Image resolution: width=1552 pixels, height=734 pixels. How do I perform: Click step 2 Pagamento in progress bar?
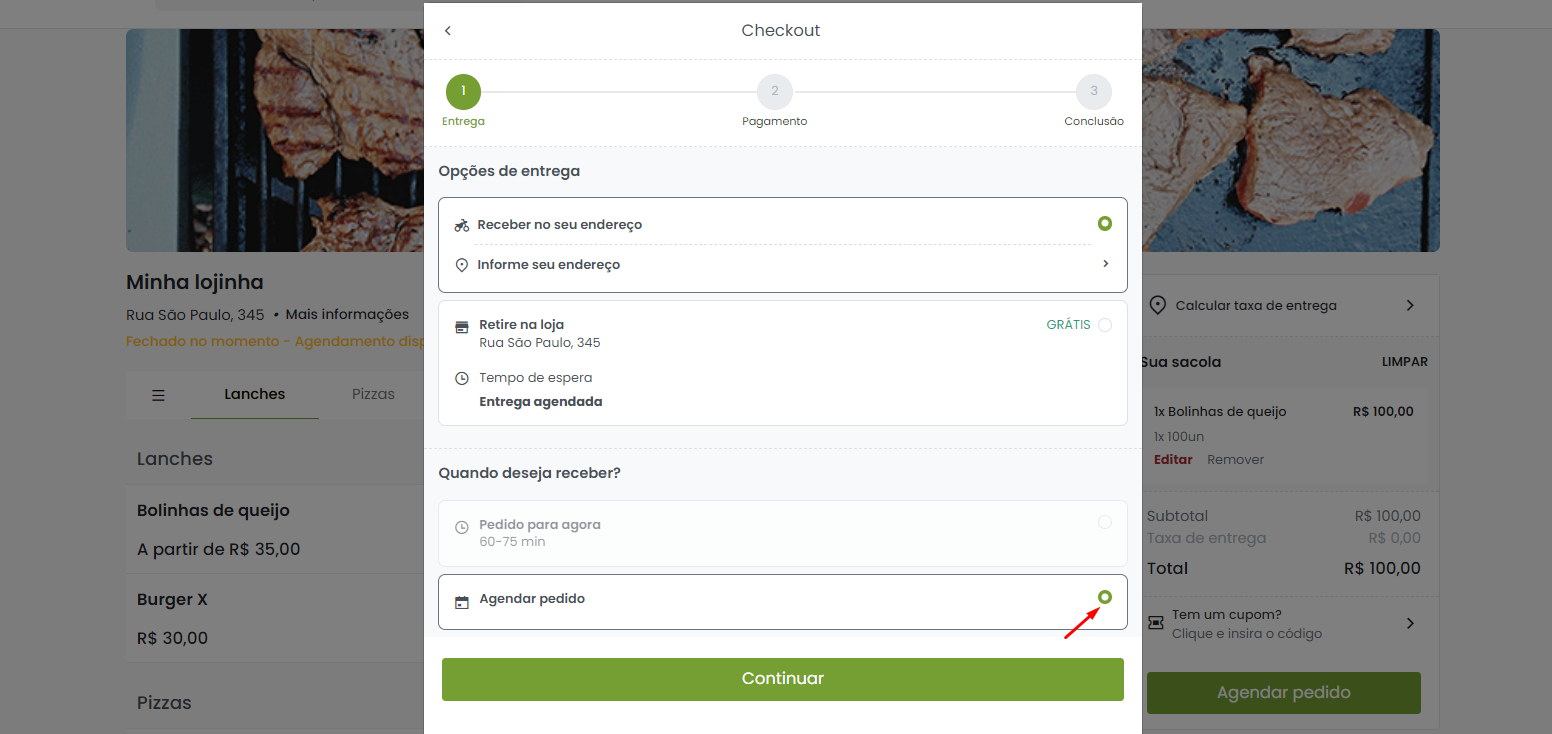point(774,92)
